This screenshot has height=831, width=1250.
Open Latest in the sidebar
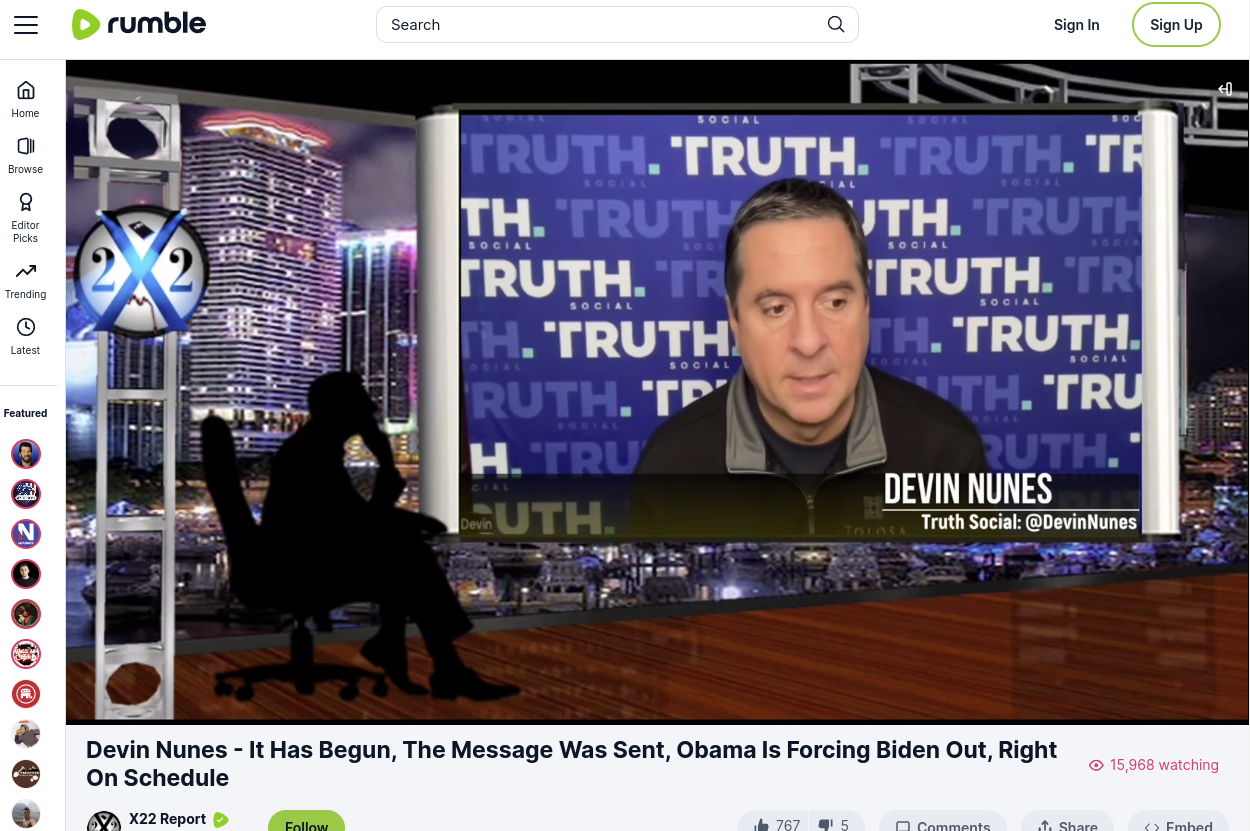(26, 336)
